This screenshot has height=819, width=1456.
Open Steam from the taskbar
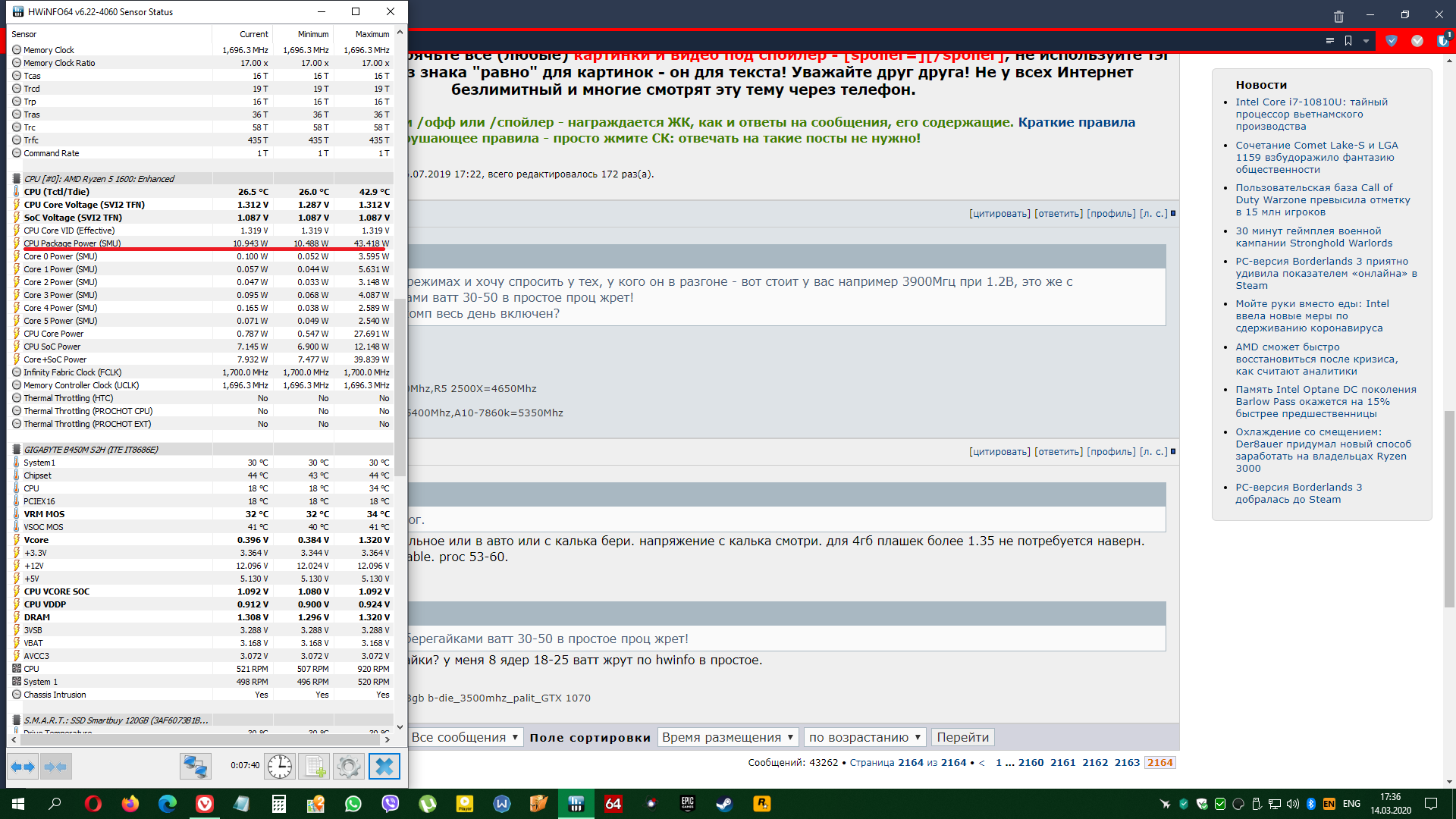pos(724,804)
